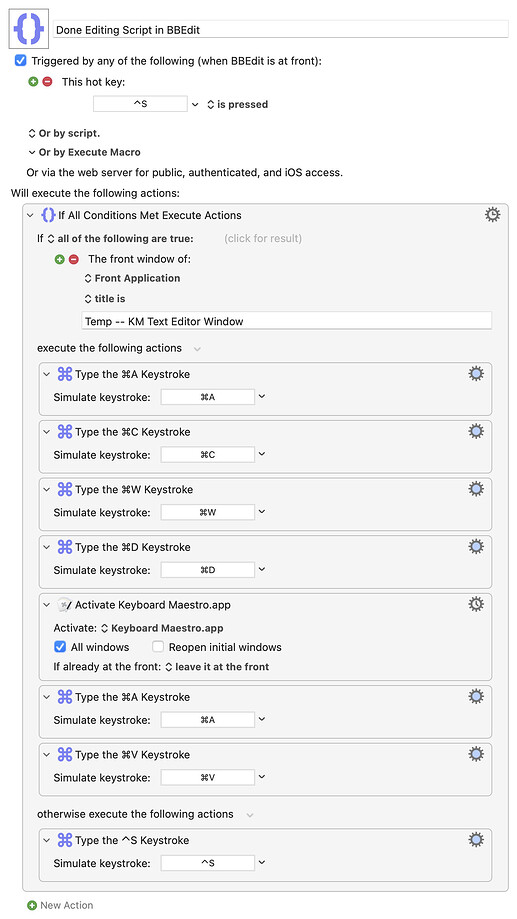Image resolution: width=517 pixels, height=919 pixels.
Task: Click the macro icon with curly braces
Action: coord(28,29)
